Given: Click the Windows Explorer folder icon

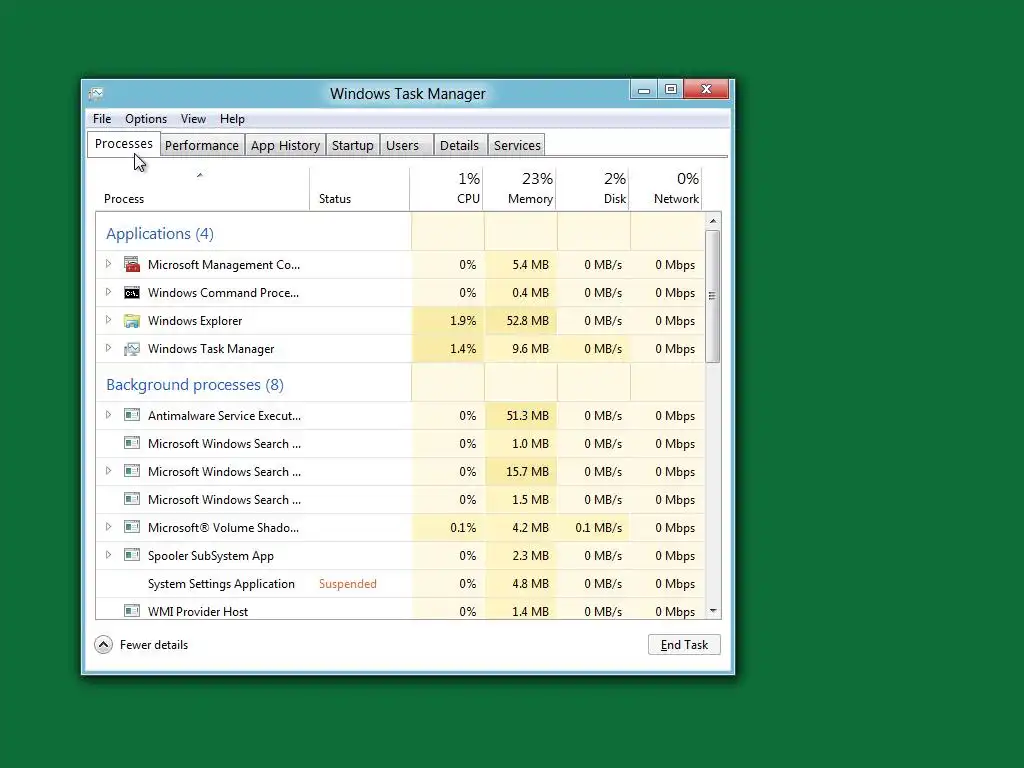Looking at the screenshot, I should pyautogui.click(x=132, y=321).
